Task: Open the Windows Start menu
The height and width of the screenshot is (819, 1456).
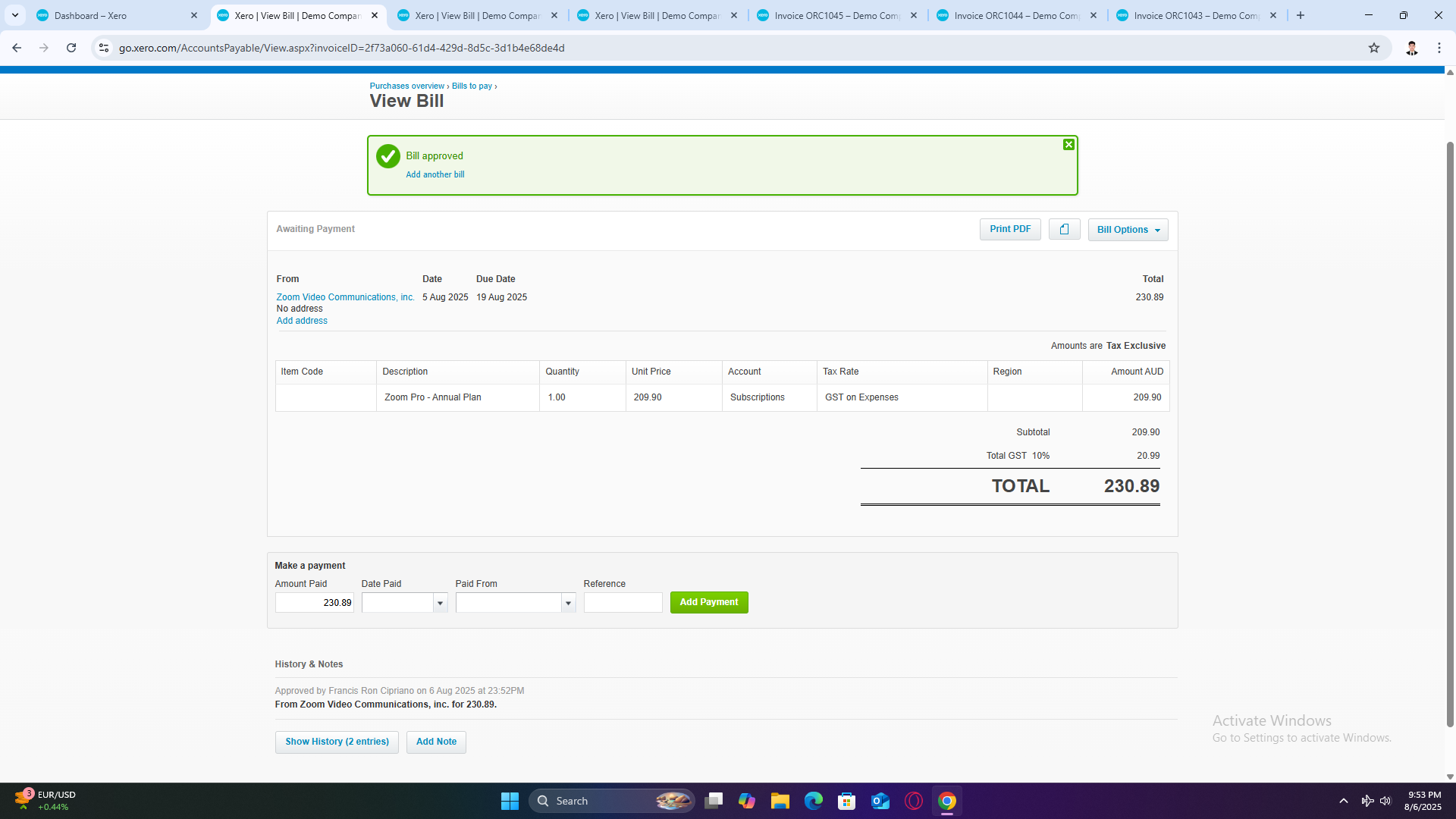Action: [x=510, y=801]
